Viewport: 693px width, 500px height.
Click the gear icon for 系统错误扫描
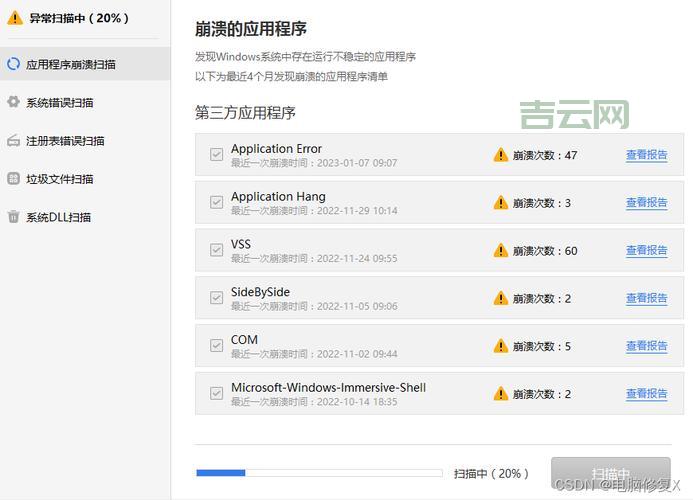click(x=13, y=102)
